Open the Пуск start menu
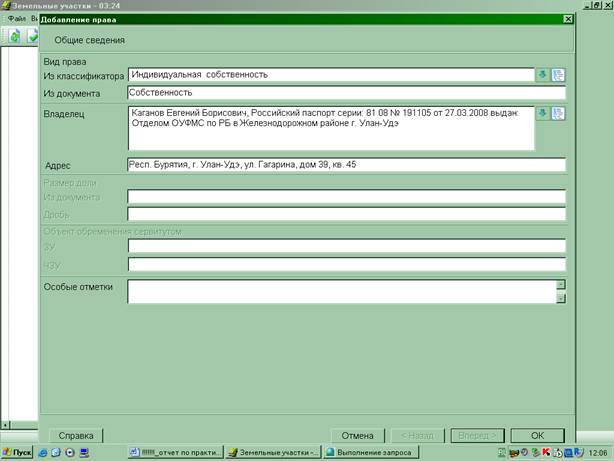The height and width of the screenshot is (461, 614). [17, 452]
